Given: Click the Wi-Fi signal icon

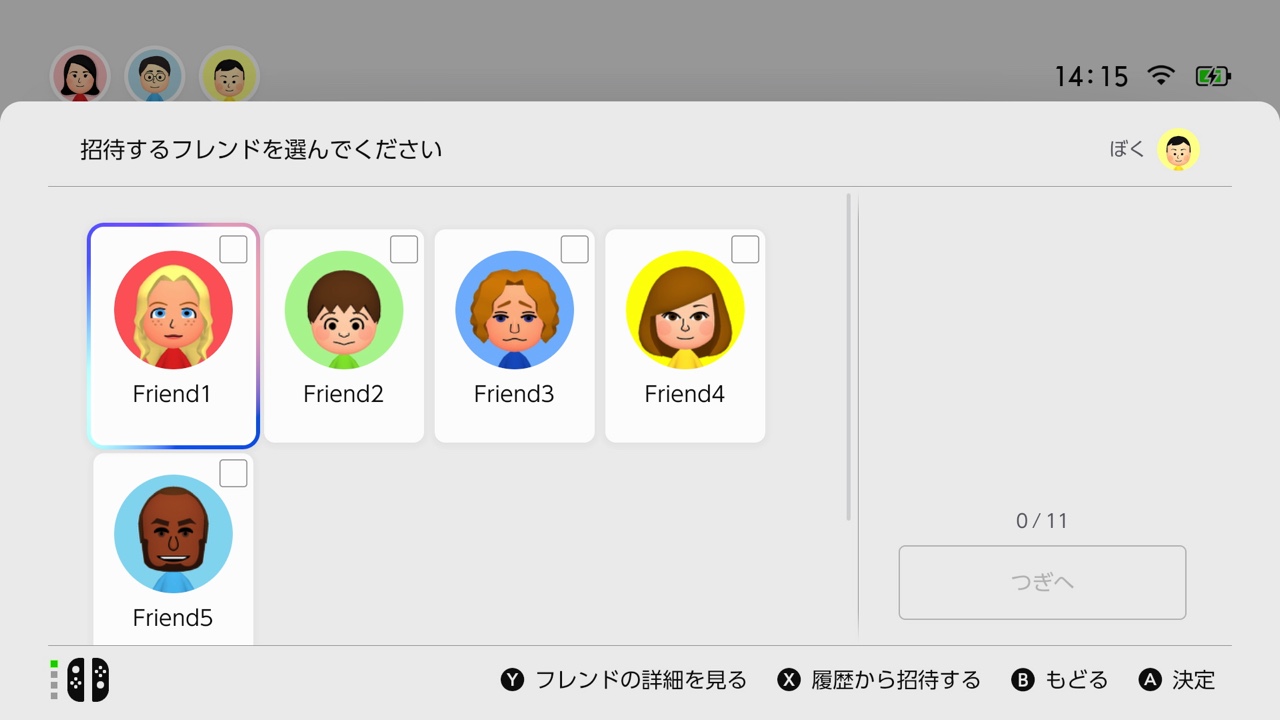Looking at the screenshot, I should click(x=1161, y=76).
